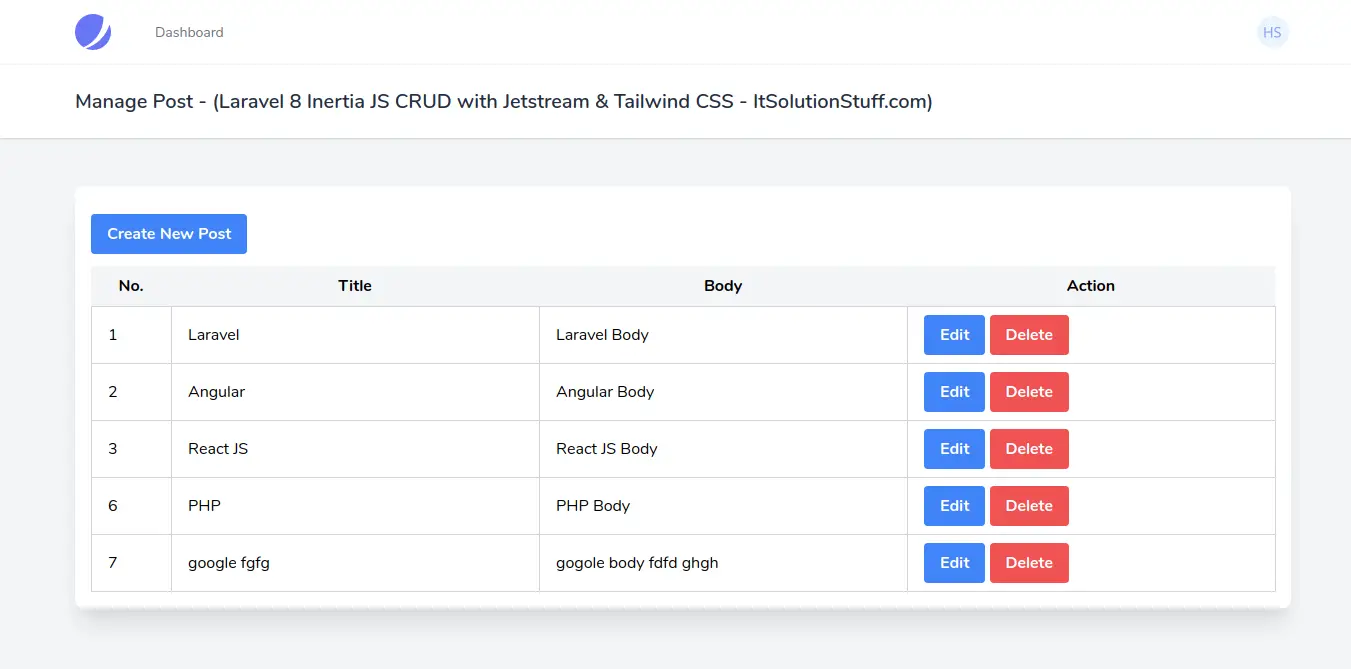Click the Title column header
The image size is (1351, 669).
[354, 286]
